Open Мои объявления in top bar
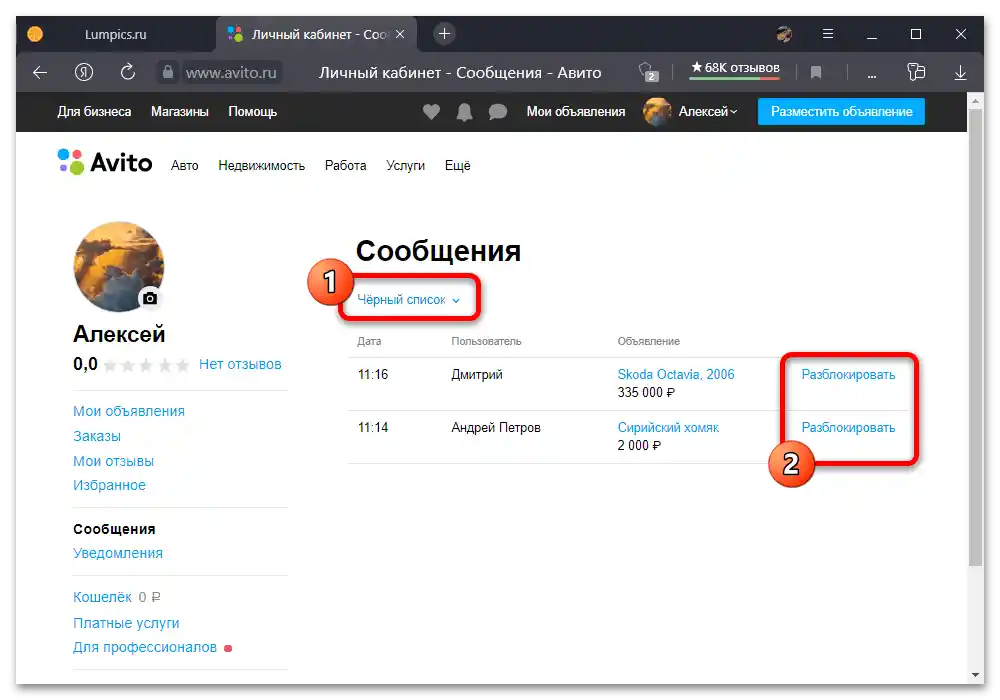 [x=576, y=112]
